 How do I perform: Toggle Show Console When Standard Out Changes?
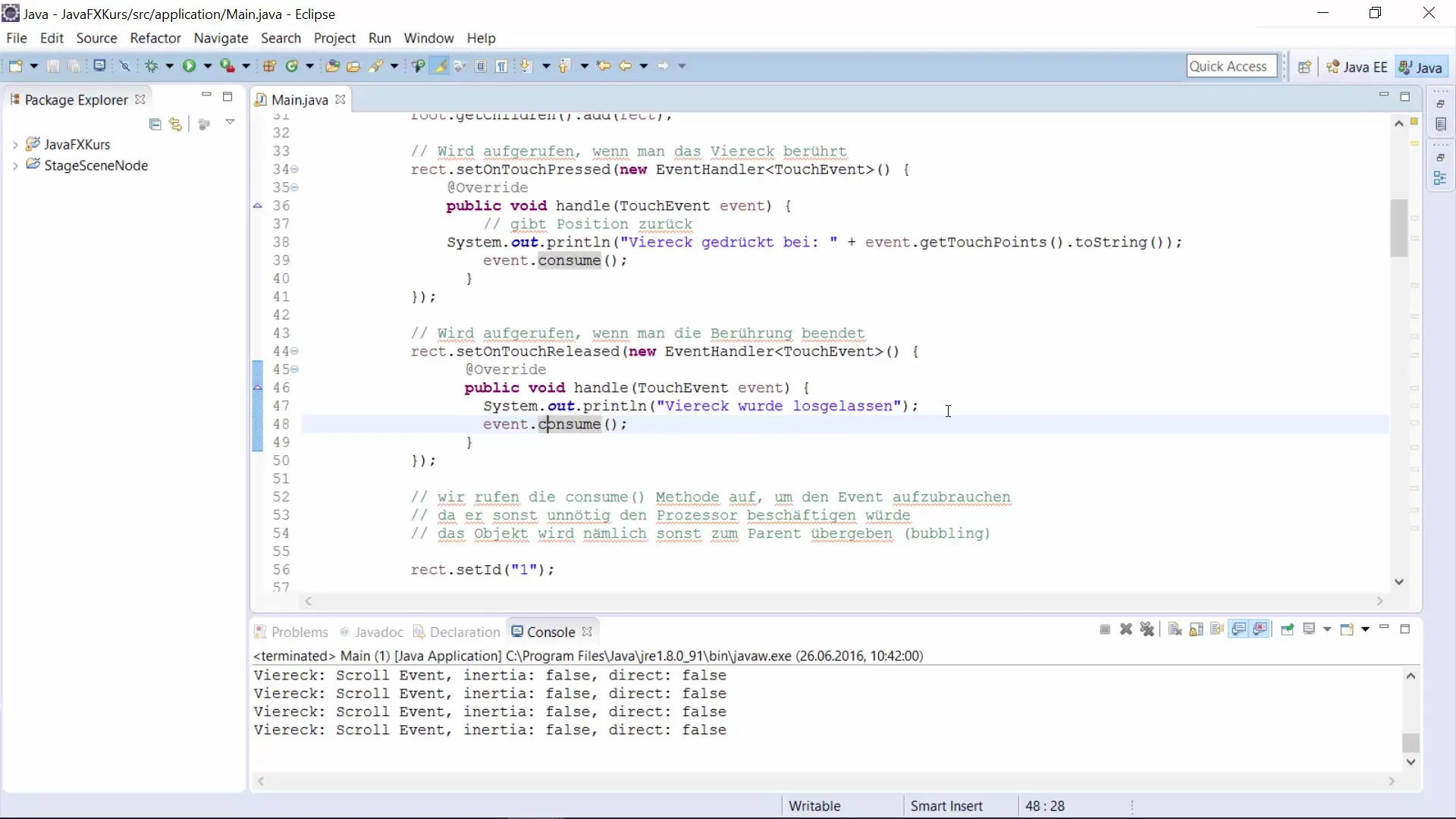pos(1238,629)
